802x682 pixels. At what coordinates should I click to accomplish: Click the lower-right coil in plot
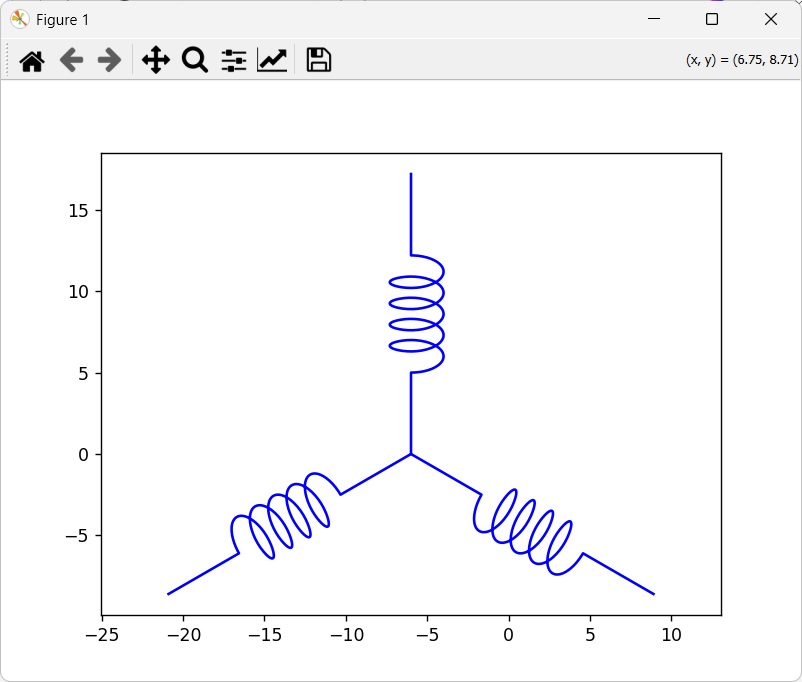click(x=528, y=532)
